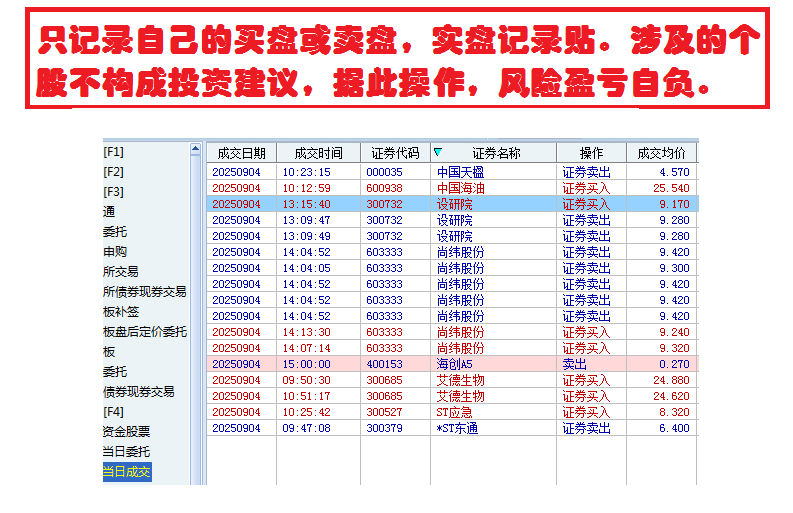Open 板补签 in the sidebar

click(121, 312)
